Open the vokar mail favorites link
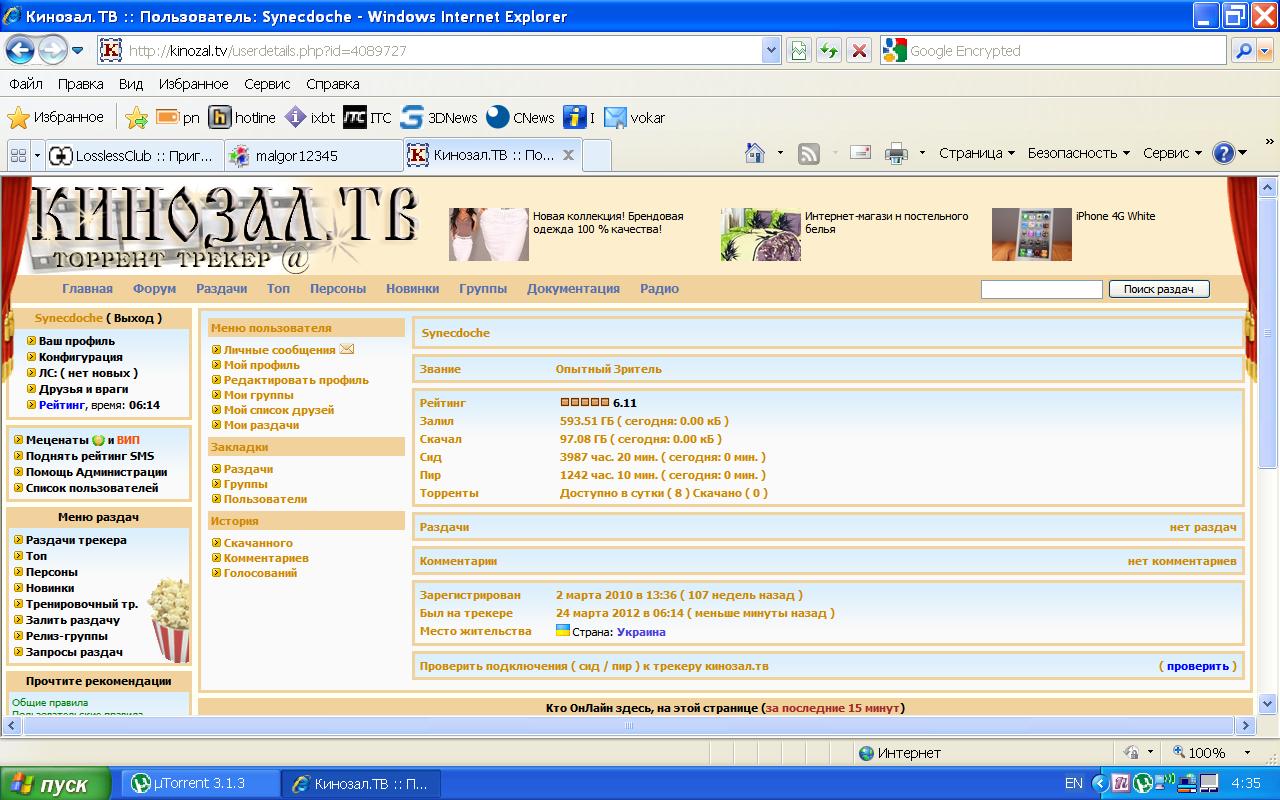 pos(635,118)
